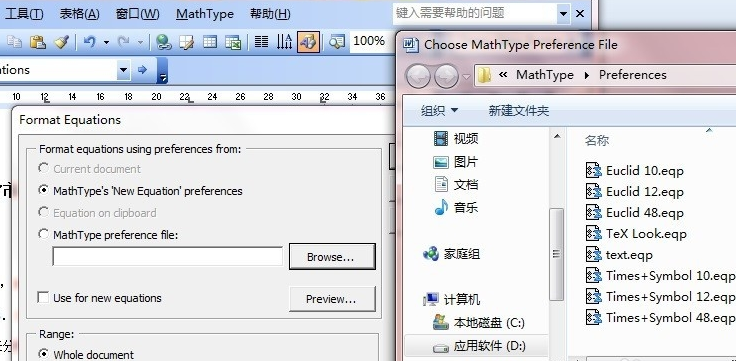Click the 键入需要帮助的问题 help search box

475,13
